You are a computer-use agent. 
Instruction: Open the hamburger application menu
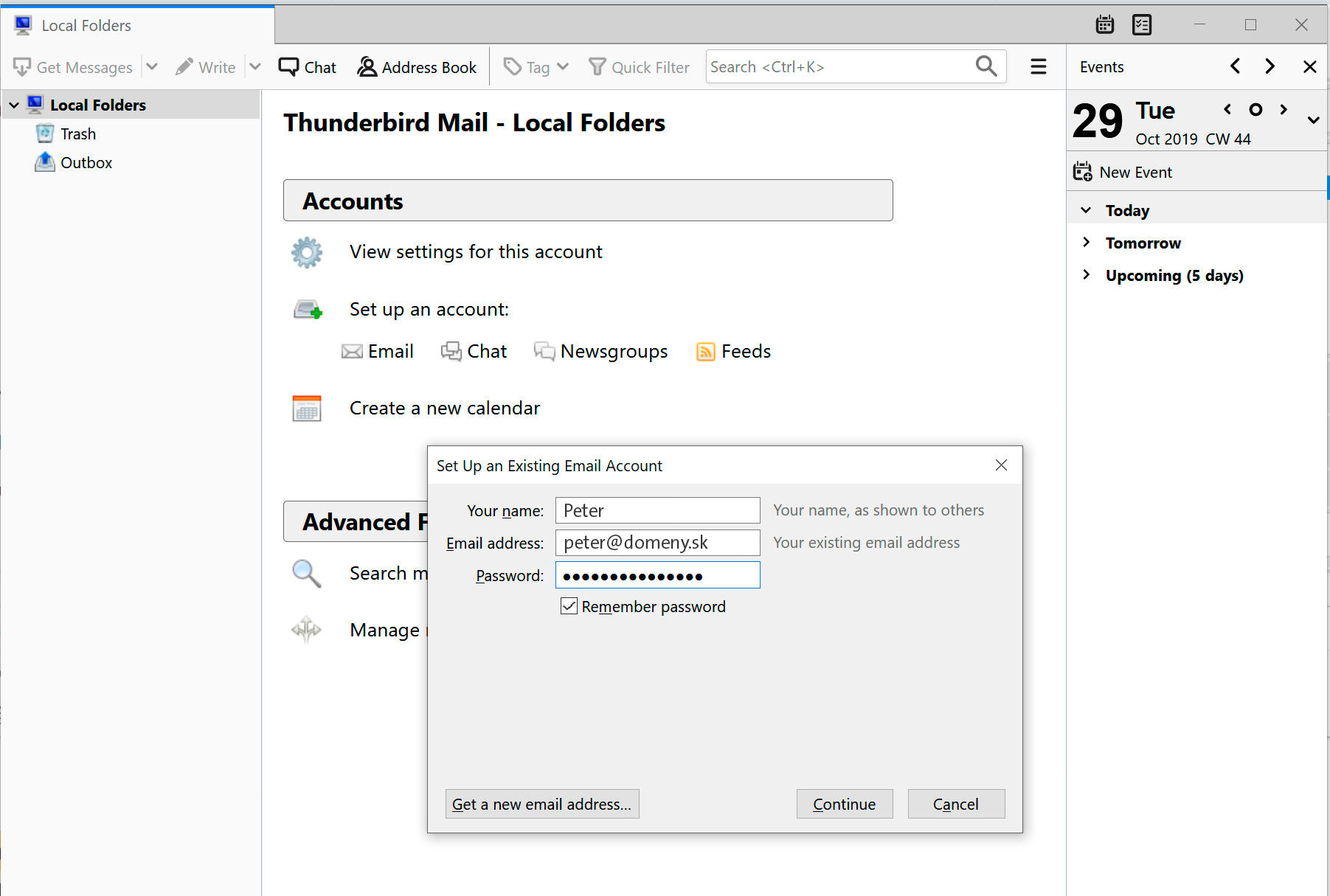click(1038, 67)
